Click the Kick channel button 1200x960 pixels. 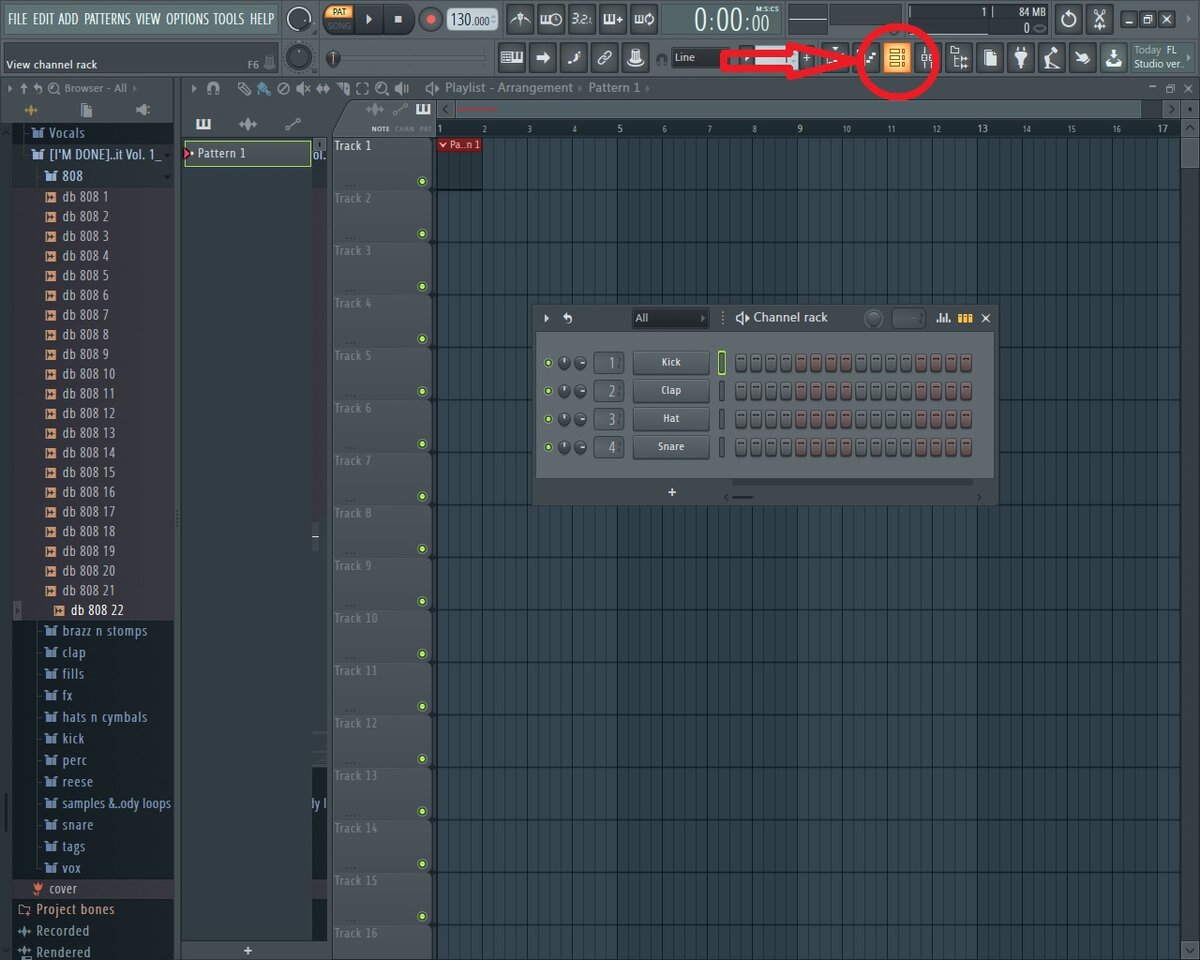pyautogui.click(x=671, y=363)
